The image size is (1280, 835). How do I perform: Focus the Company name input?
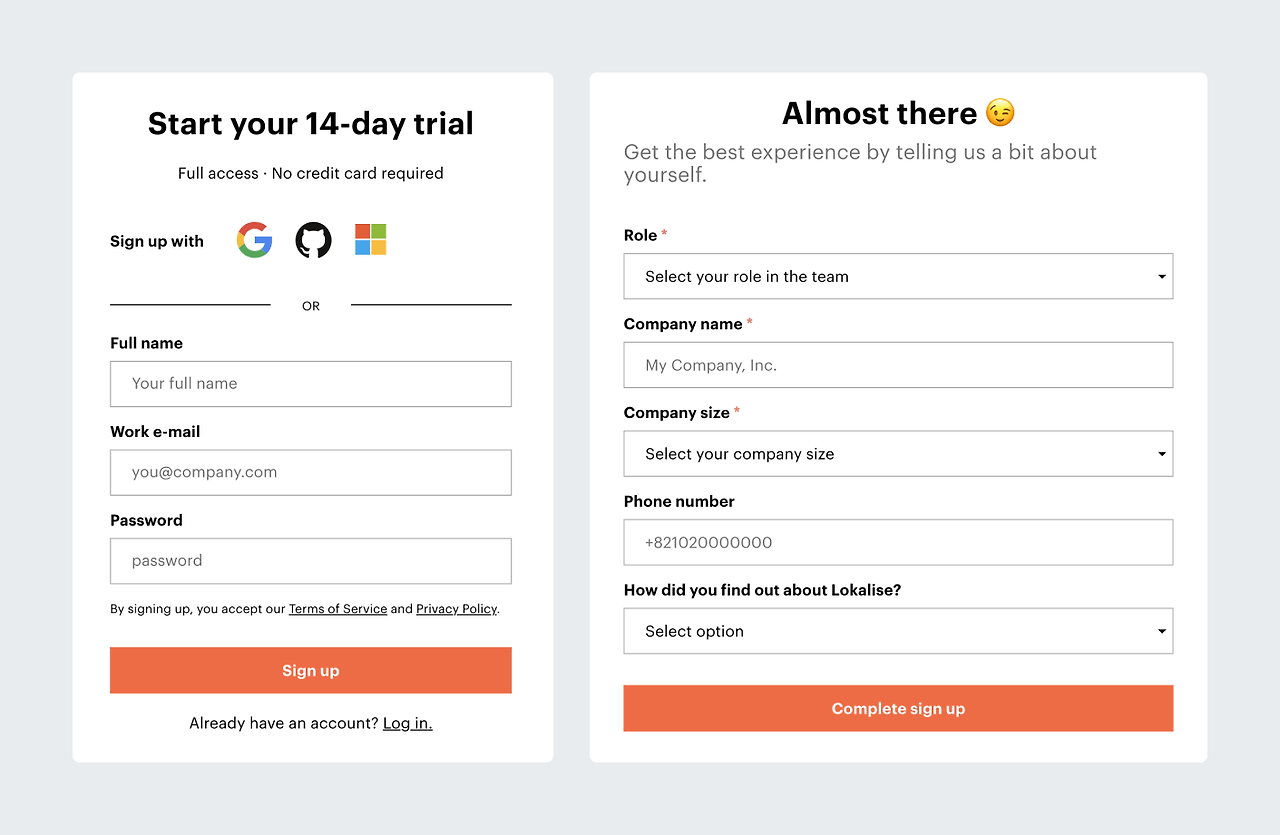click(x=897, y=365)
